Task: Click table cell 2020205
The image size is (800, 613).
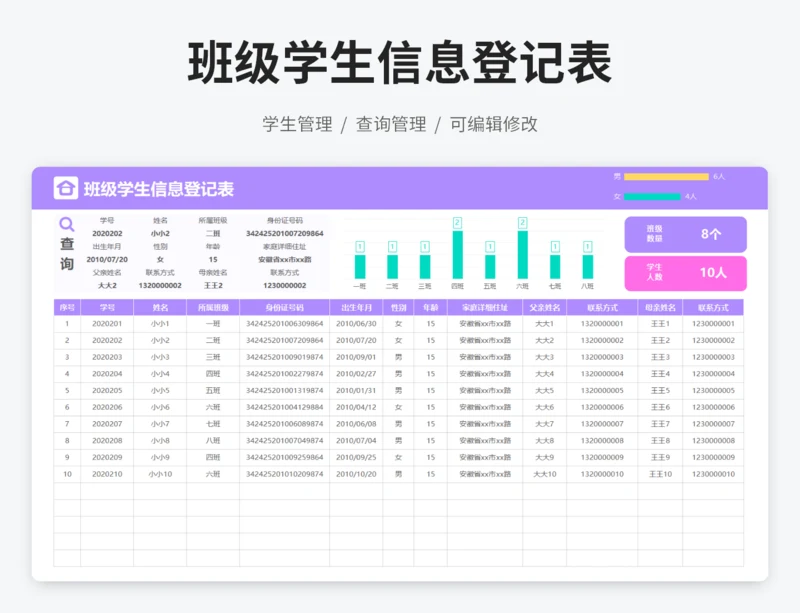Action: click(107, 390)
